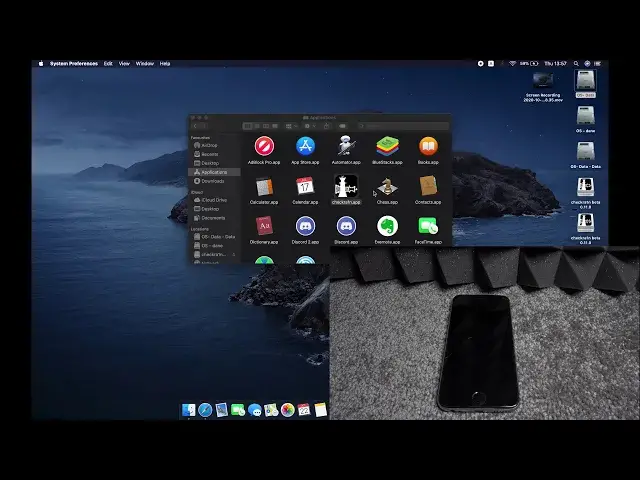Select iCloud Drive in sidebar

(x=214, y=200)
